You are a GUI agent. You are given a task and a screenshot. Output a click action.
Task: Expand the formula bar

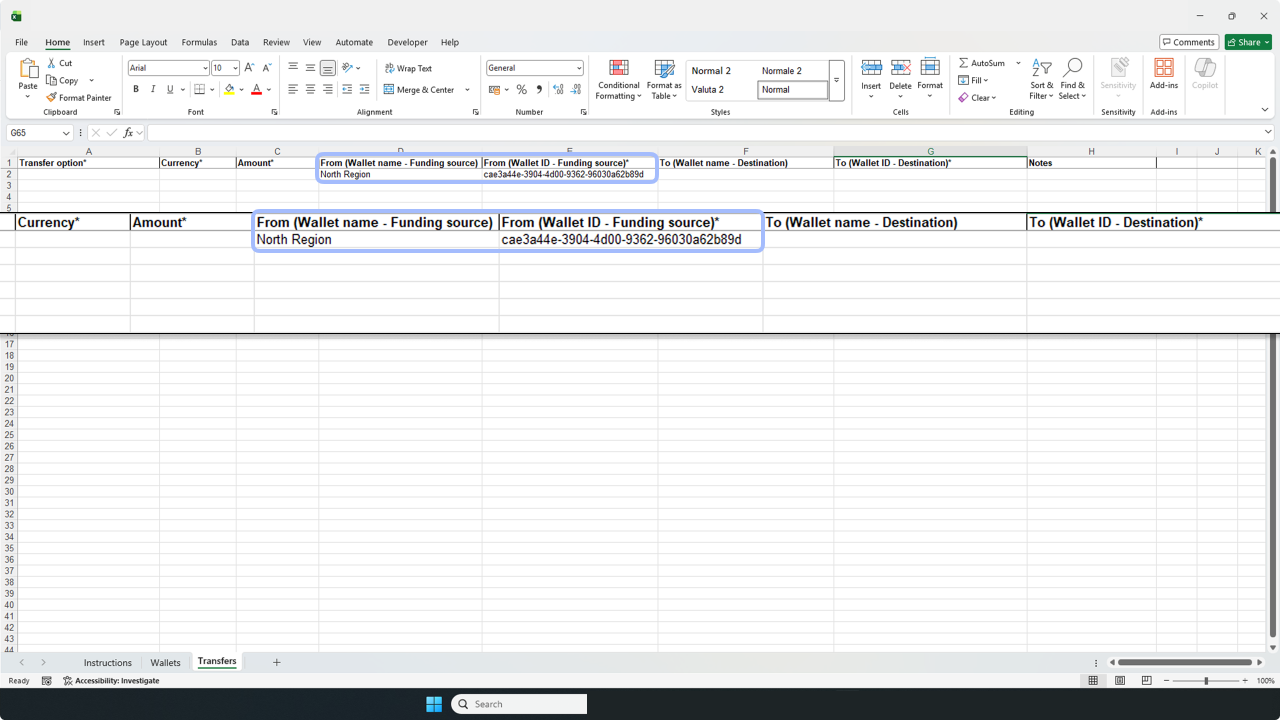[1268, 132]
